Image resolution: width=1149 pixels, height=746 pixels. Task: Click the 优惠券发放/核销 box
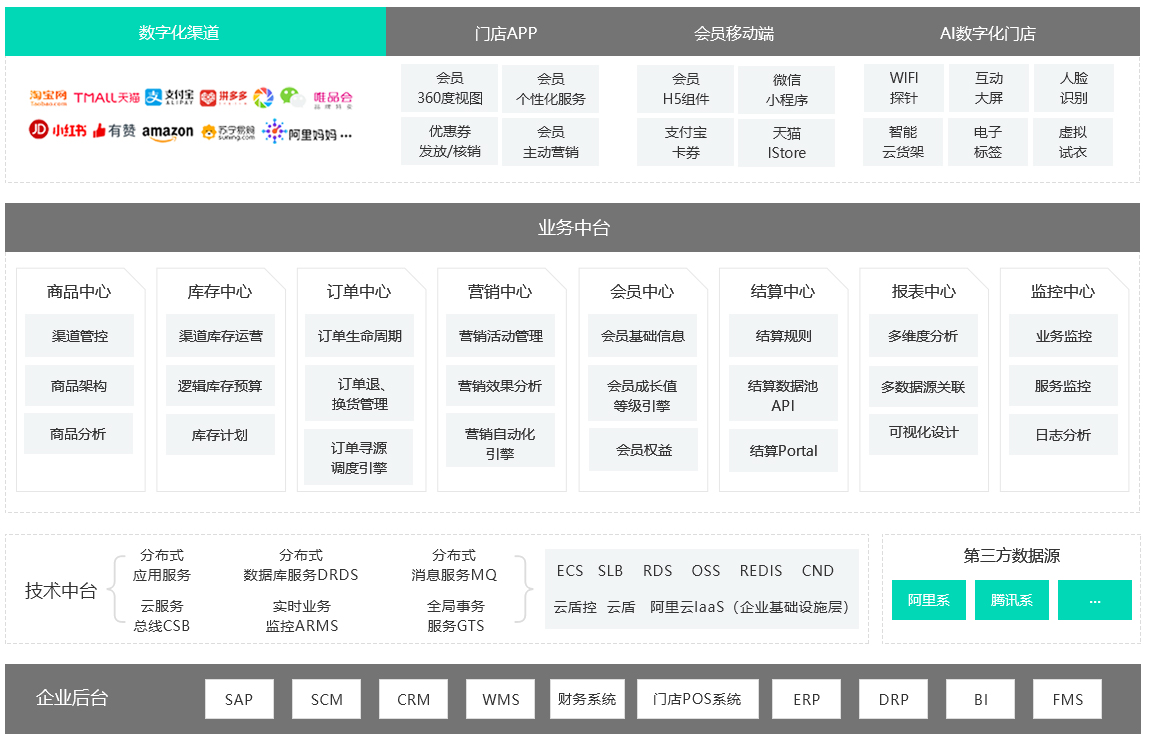(x=449, y=141)
